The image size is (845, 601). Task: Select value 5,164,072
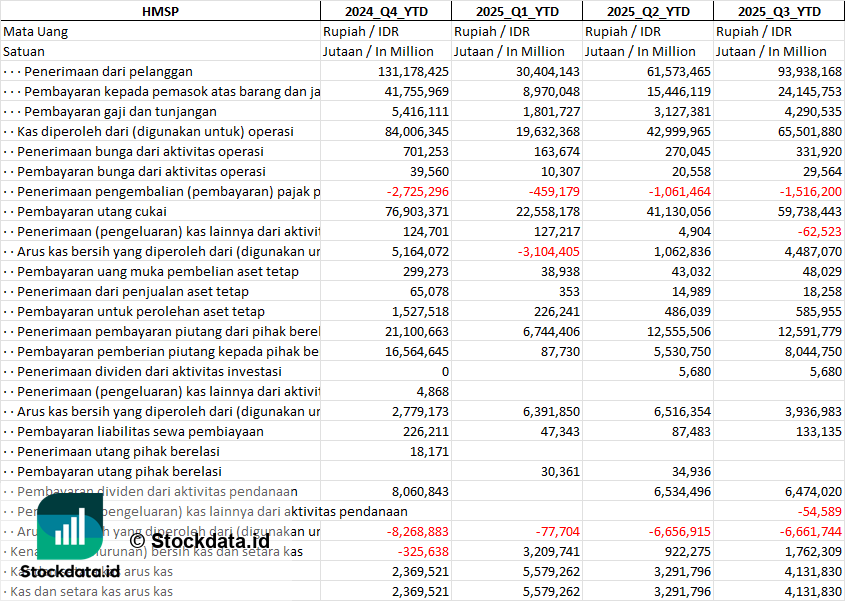click(x=420, y=251)
